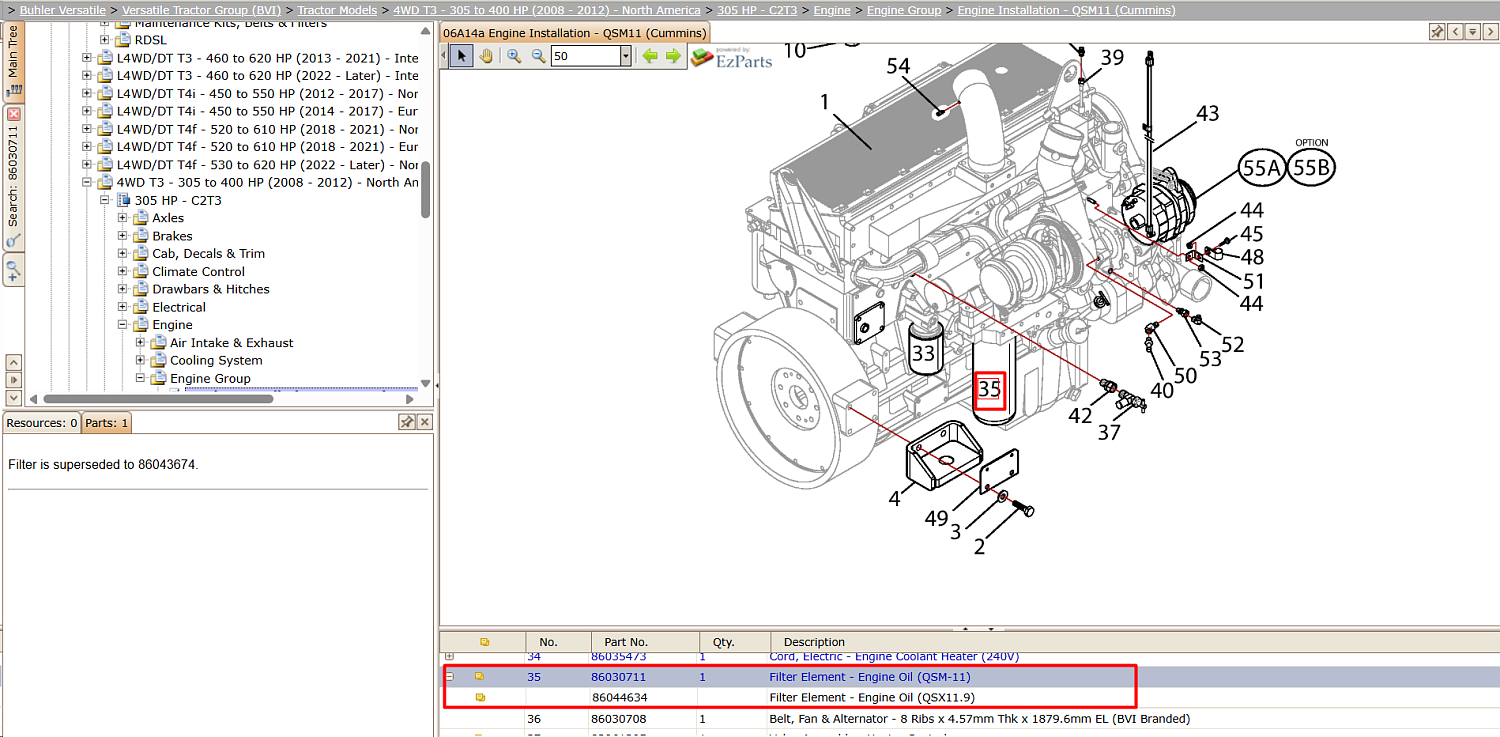Click the 305 HP - C2T3 model icon
Screen dimensions: 1500x737
(125, 200)
